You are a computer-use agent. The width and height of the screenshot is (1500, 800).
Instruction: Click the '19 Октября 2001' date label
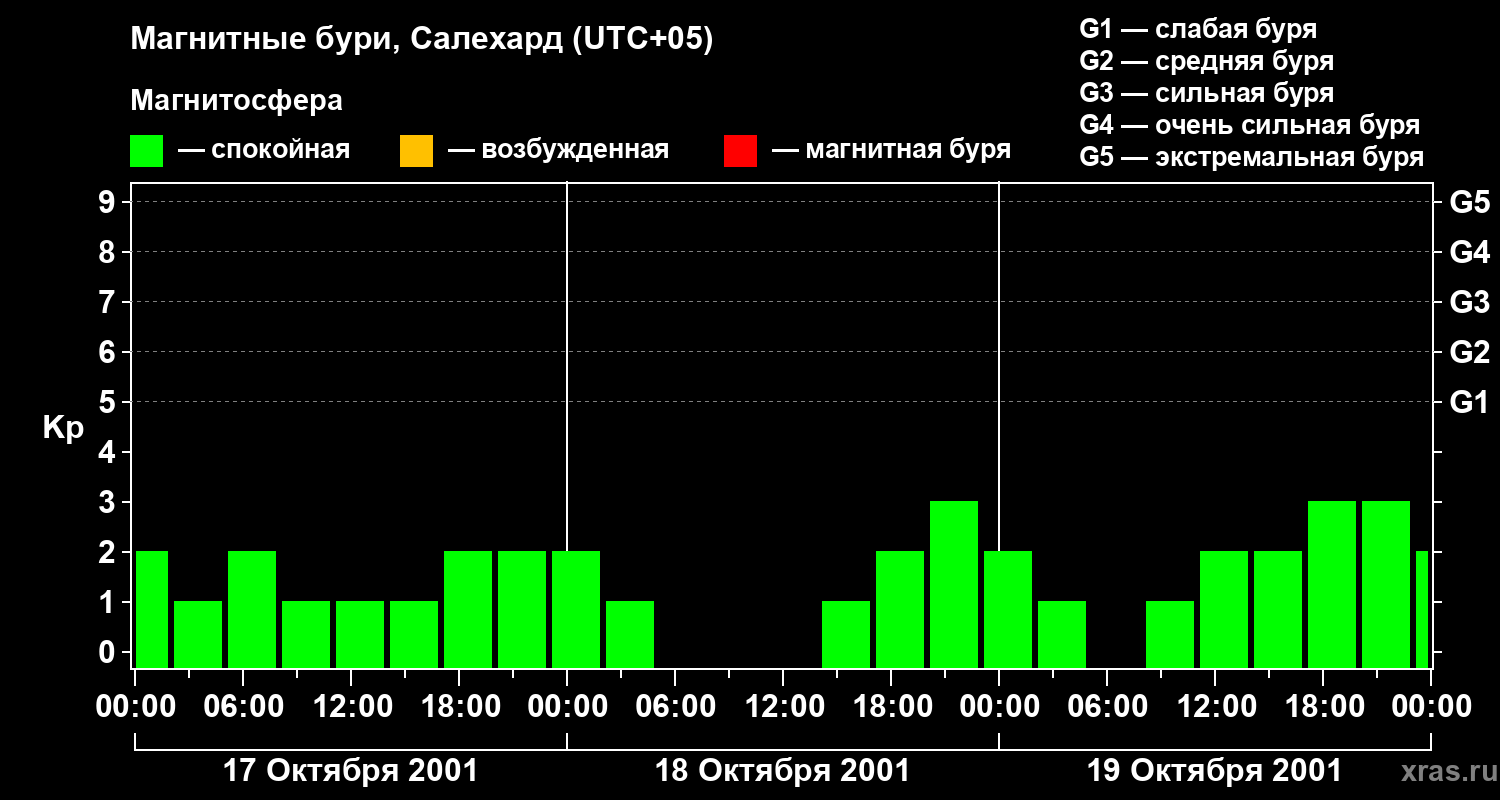point(1214,771)
